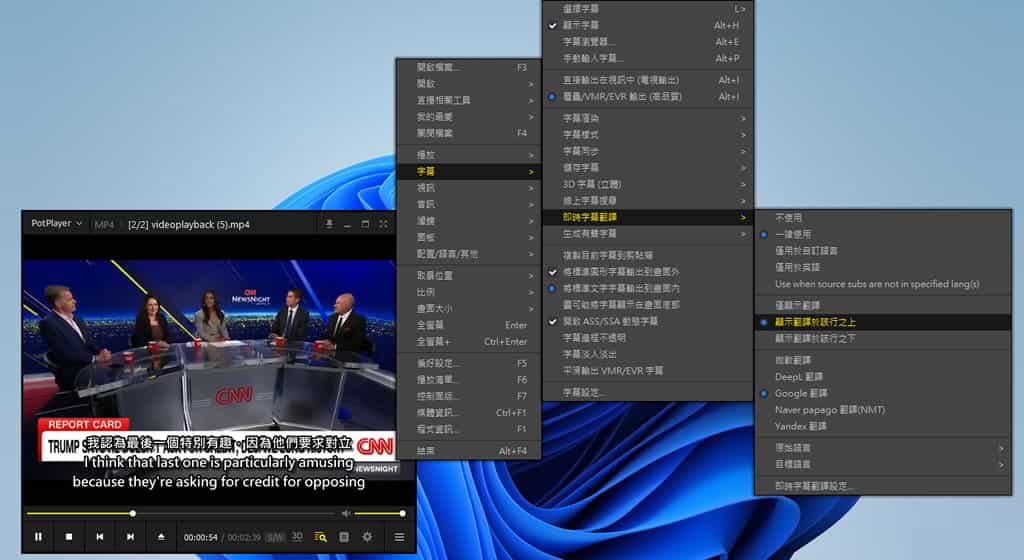Skip to the next file in PotPlayer
Screen dimensions: 1024x560
(x=130, y=537)
